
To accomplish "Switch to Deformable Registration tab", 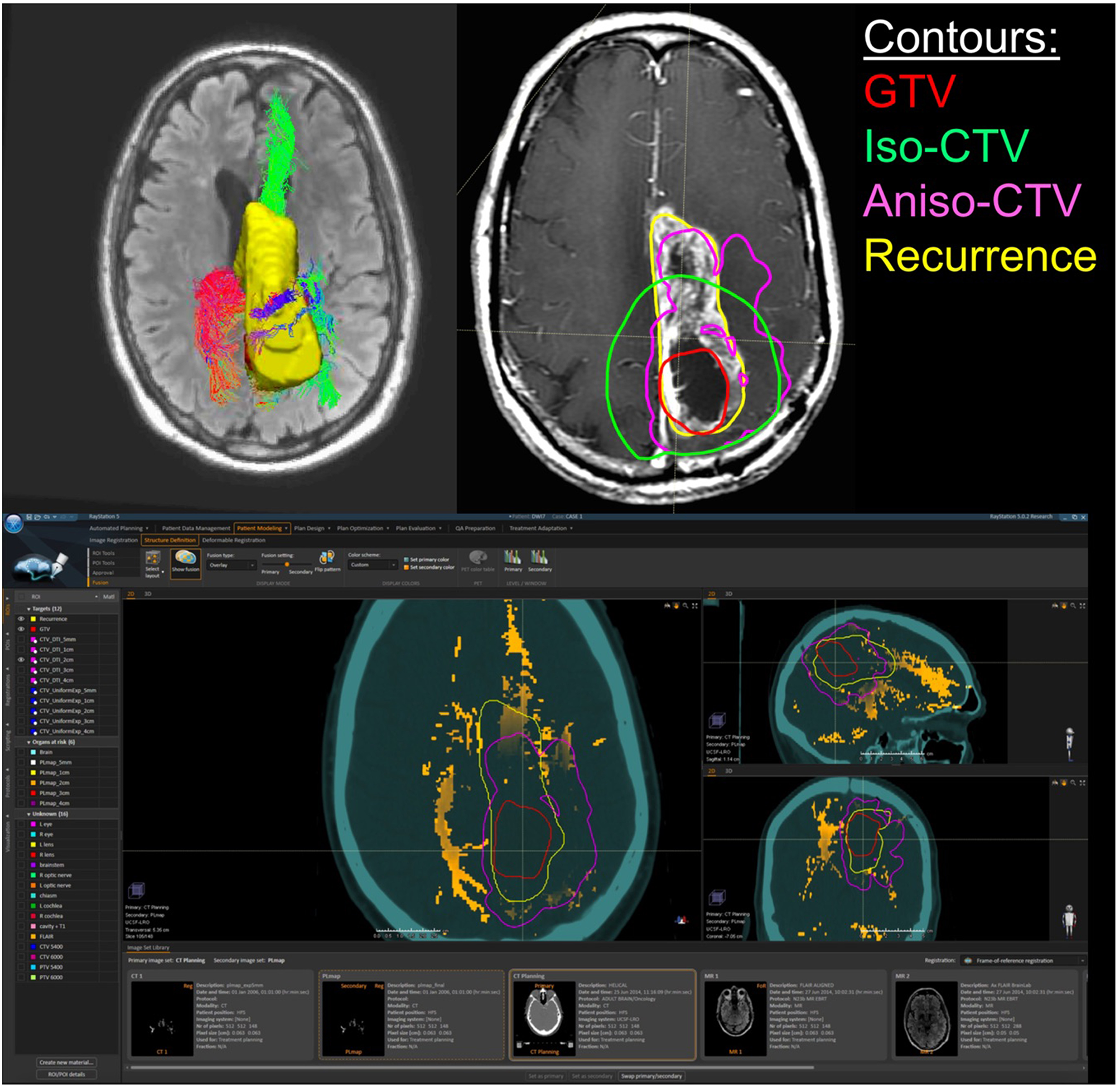I will (x=234, y=540).
